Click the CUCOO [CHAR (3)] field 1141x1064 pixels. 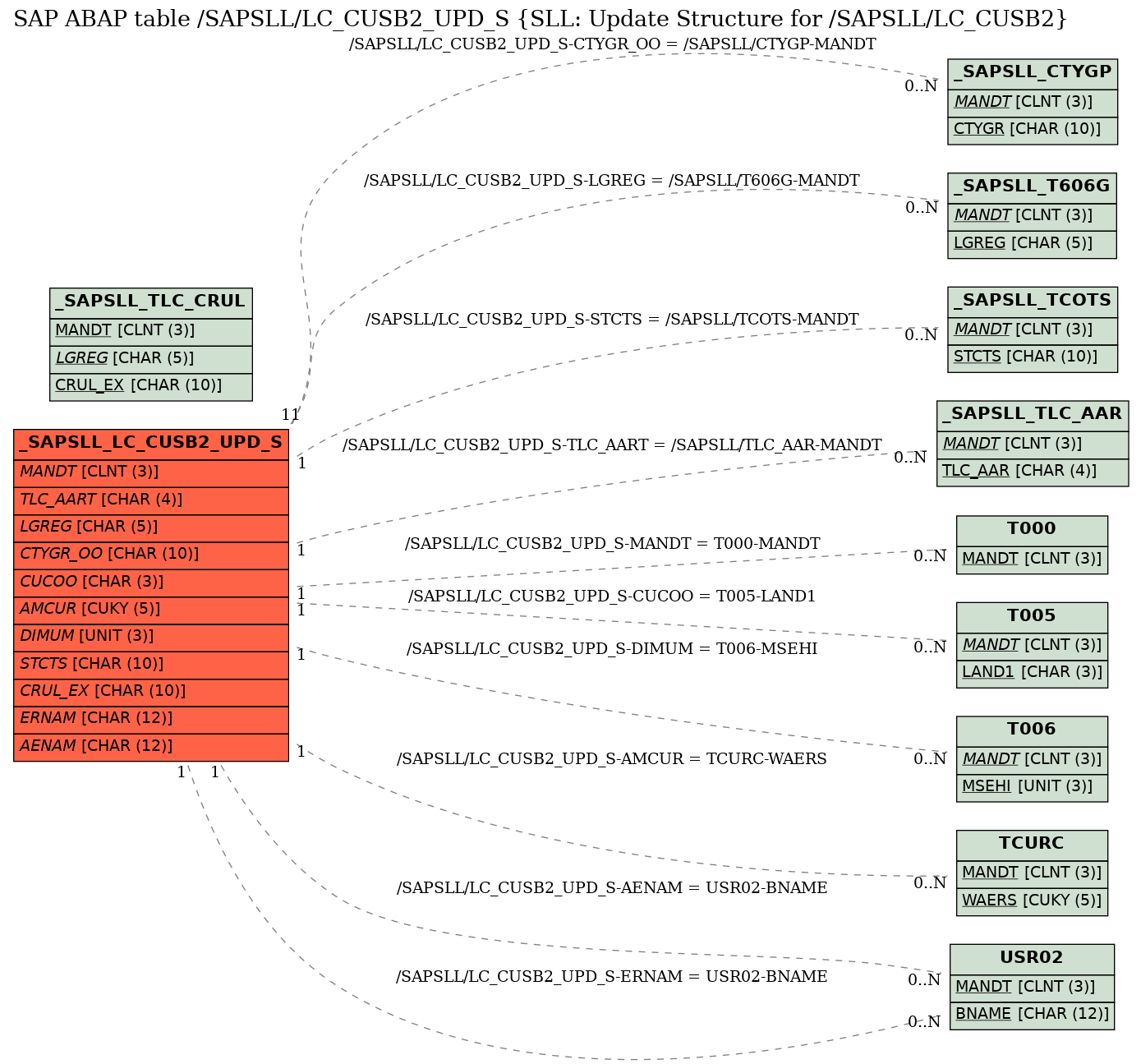151,582
